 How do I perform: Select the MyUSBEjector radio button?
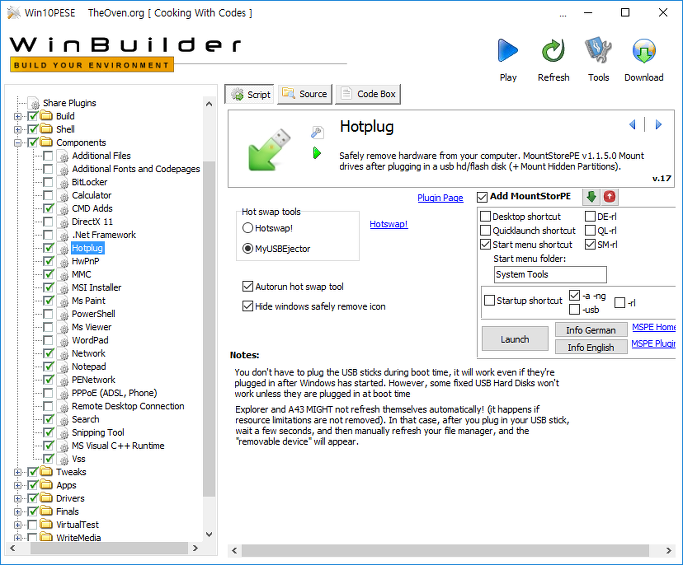pyautogui.click(x=247, y=248)
